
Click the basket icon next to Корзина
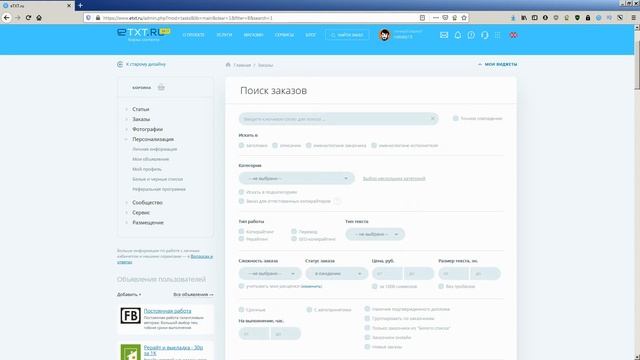pos(161,87)
